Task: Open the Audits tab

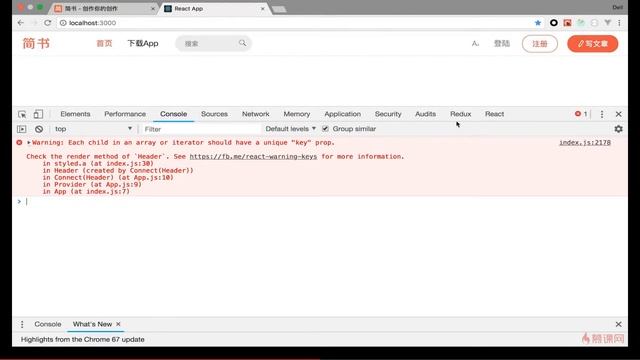Action: pos(425,114)
